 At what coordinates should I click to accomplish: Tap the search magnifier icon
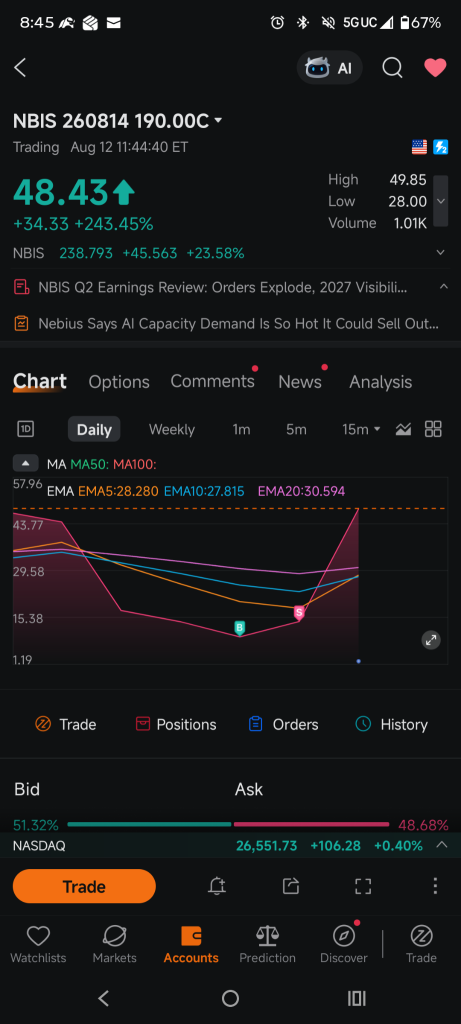(392, 67)
